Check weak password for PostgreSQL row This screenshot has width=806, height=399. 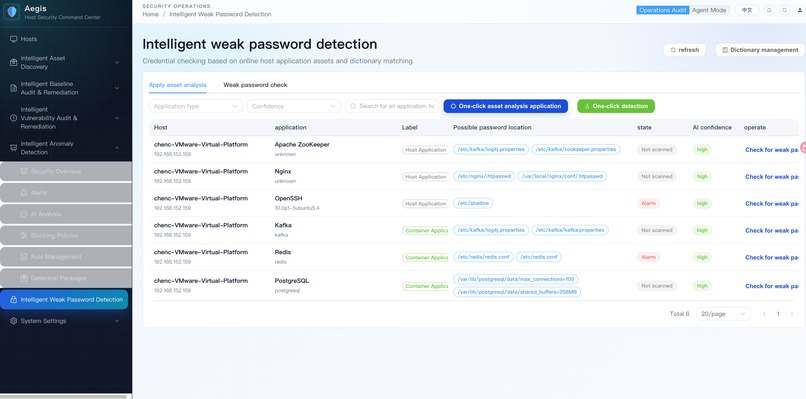click(x=773, y=286)
